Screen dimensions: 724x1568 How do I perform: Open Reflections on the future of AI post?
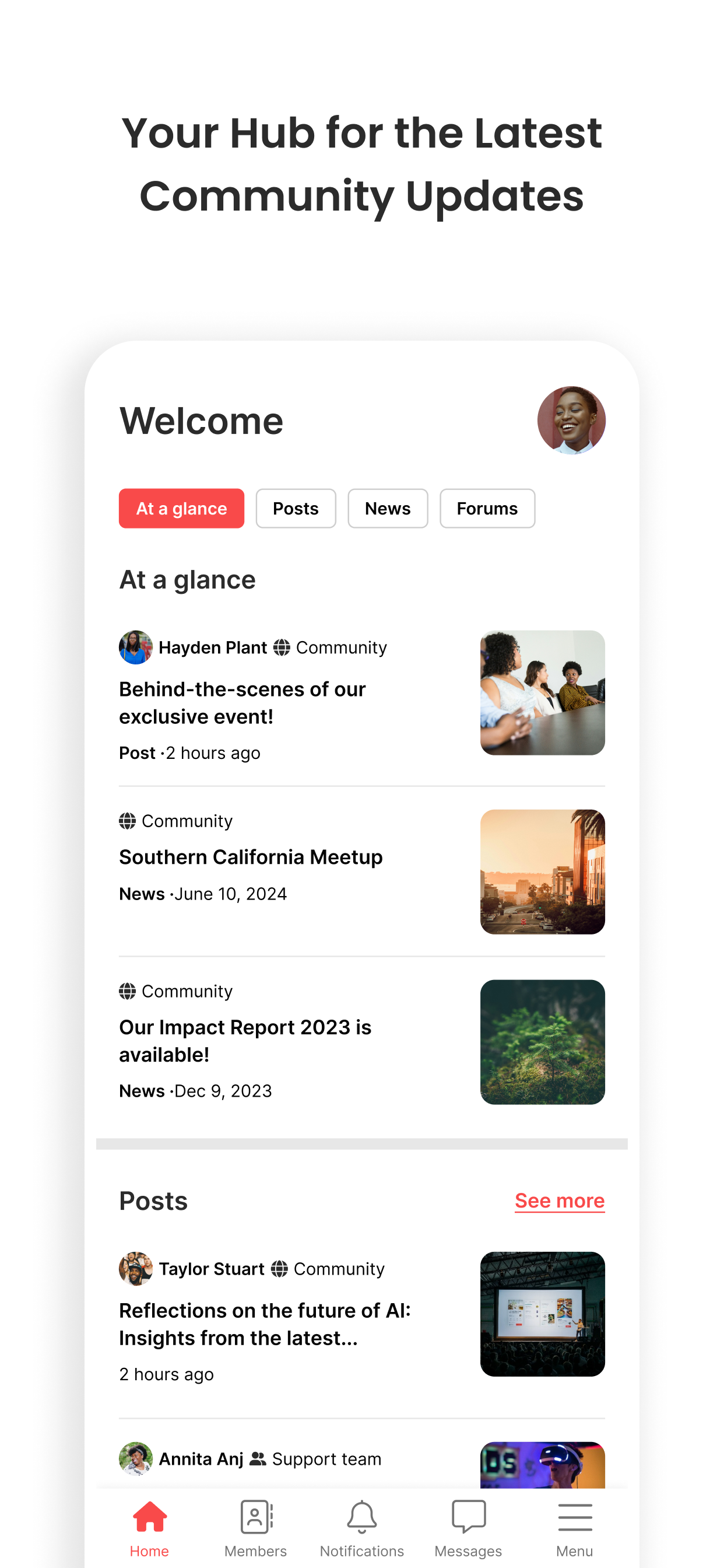coord(265,1324)
